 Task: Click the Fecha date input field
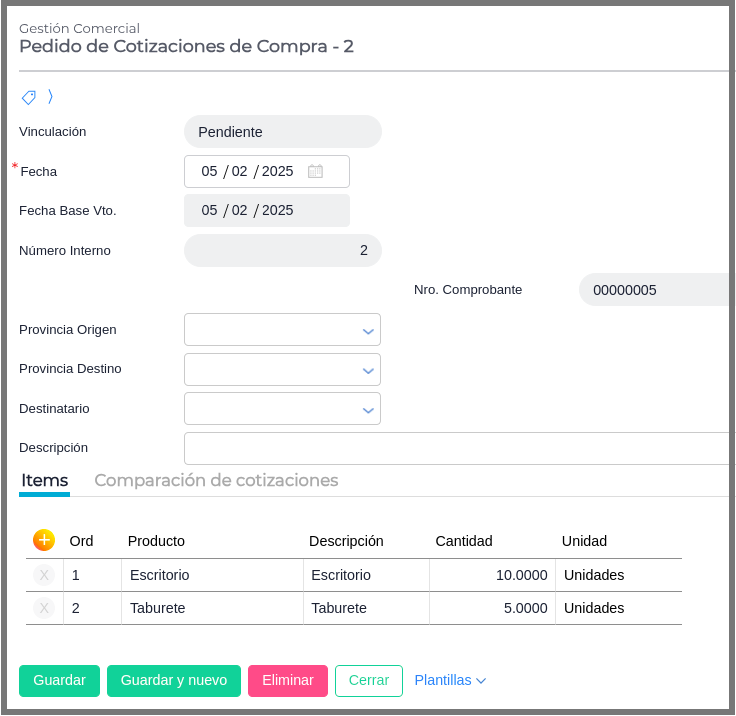pyautogui.click(x=250, y=171)
